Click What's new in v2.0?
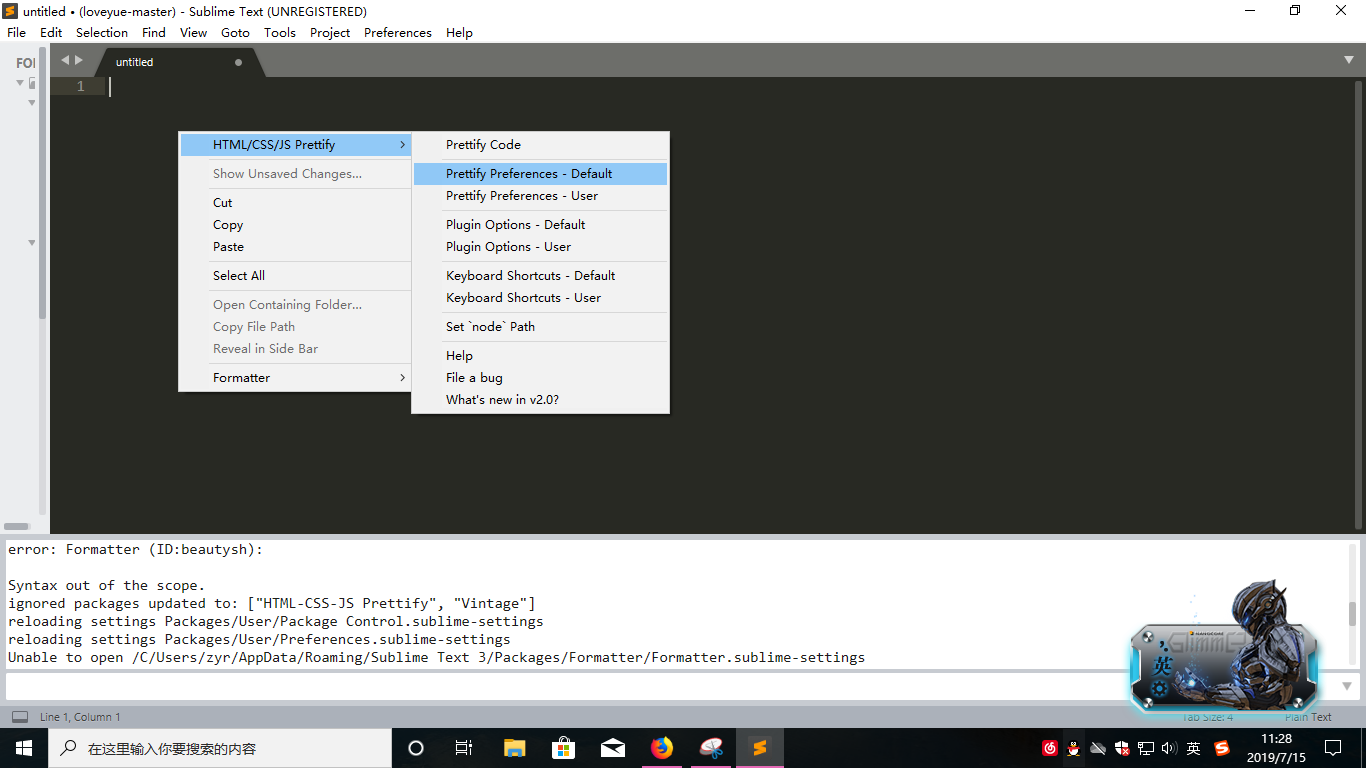 click(x=540, y=400)
